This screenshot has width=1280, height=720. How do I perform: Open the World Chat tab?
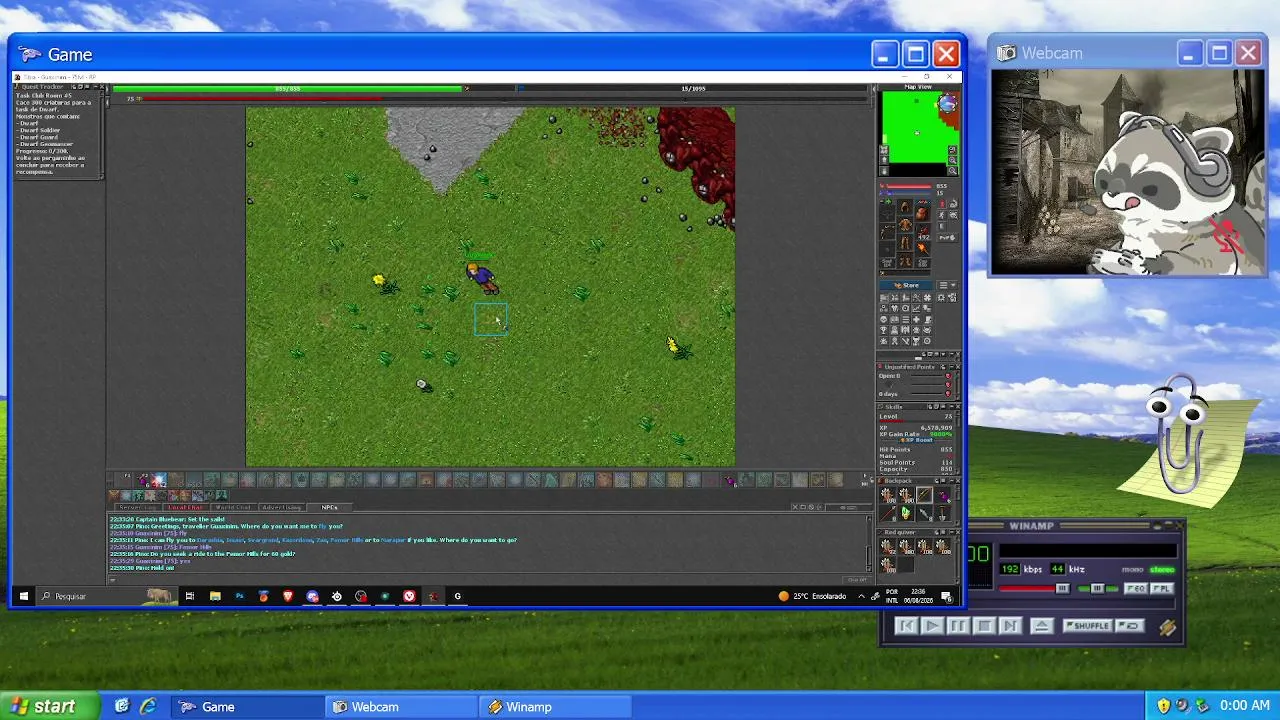tap(233, 507)
